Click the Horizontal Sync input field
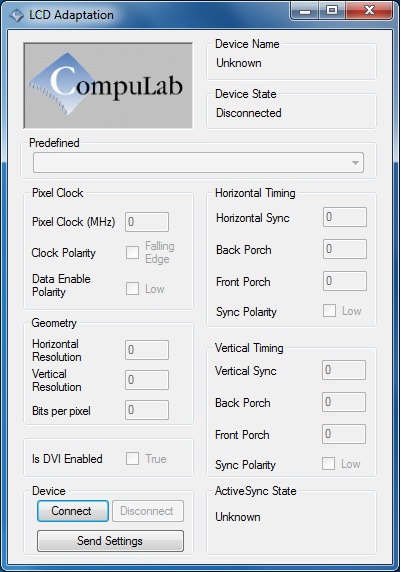401x572 pixels. click(345, 217)
